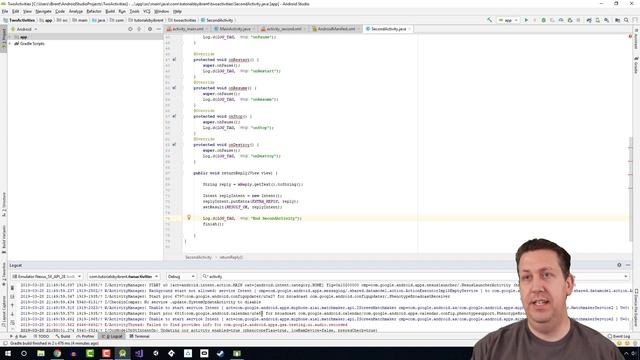This screenshot has width=640, height=360.
Task: Hide the Logcat panel with the minus icon
Action: 628,265
